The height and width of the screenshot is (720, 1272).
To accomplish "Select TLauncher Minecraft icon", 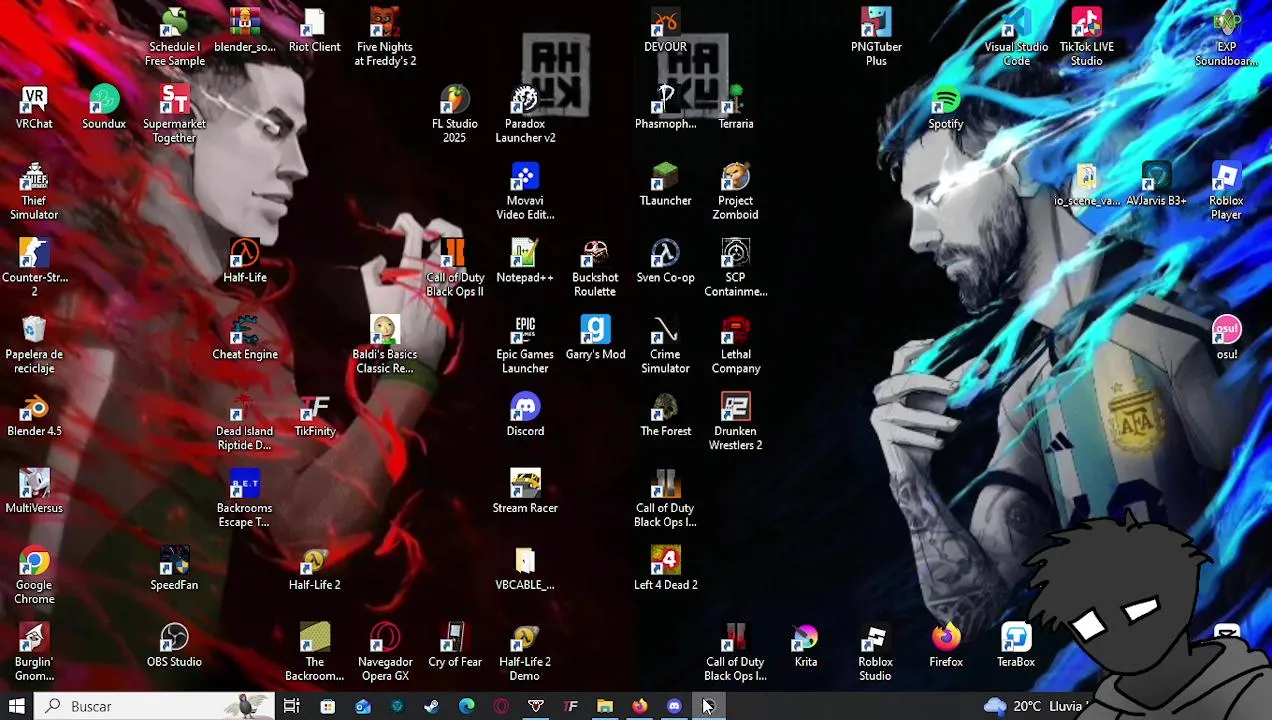I will tap(665, 184).
